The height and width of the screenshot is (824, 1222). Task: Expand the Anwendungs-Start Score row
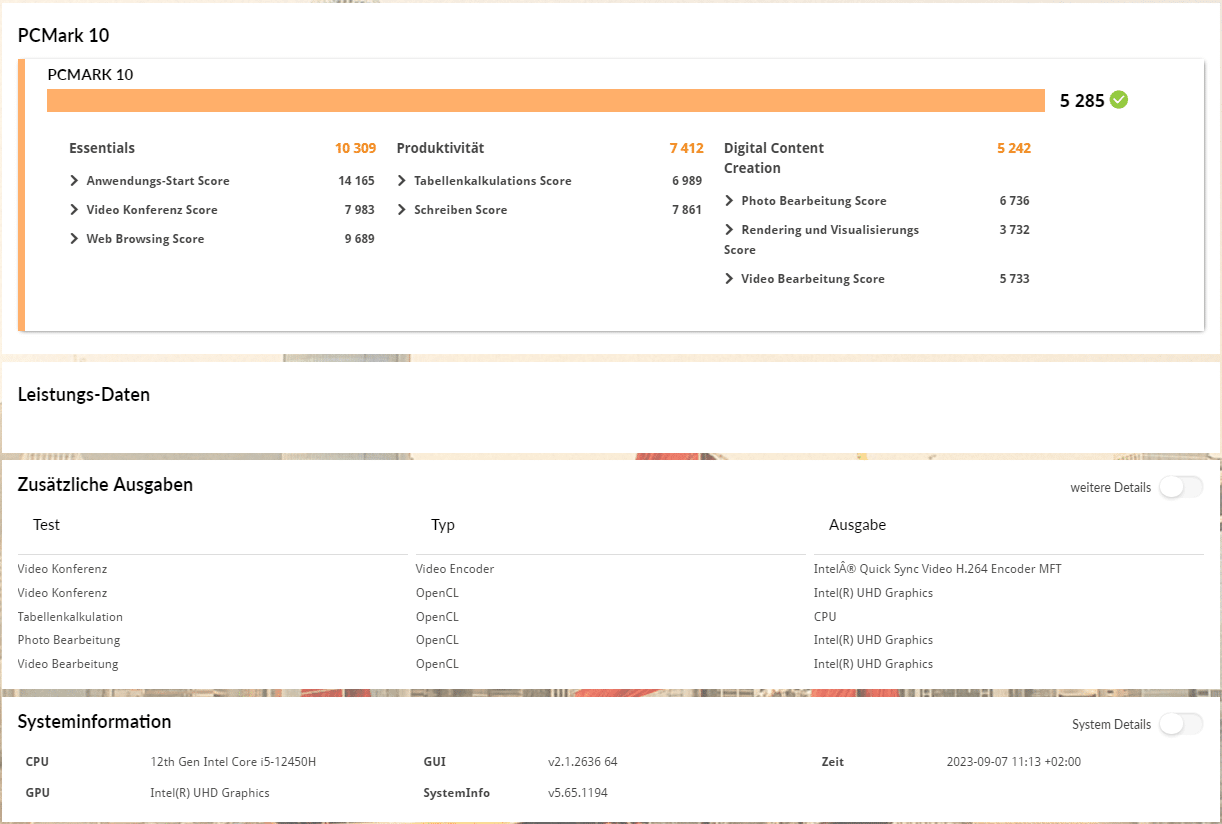(75, 181)
